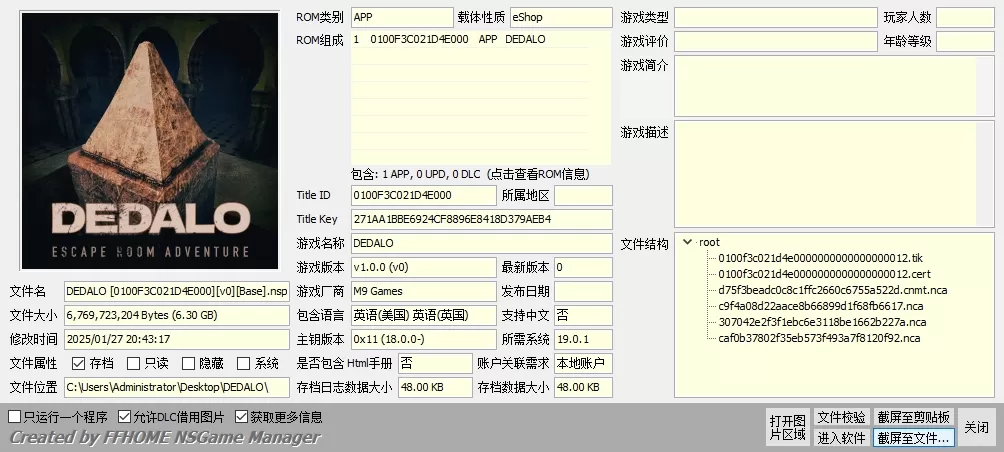Click the 点击查看ROM信息 link text
The width and height of the screenshot is (1004, 452).
[543, 174]
